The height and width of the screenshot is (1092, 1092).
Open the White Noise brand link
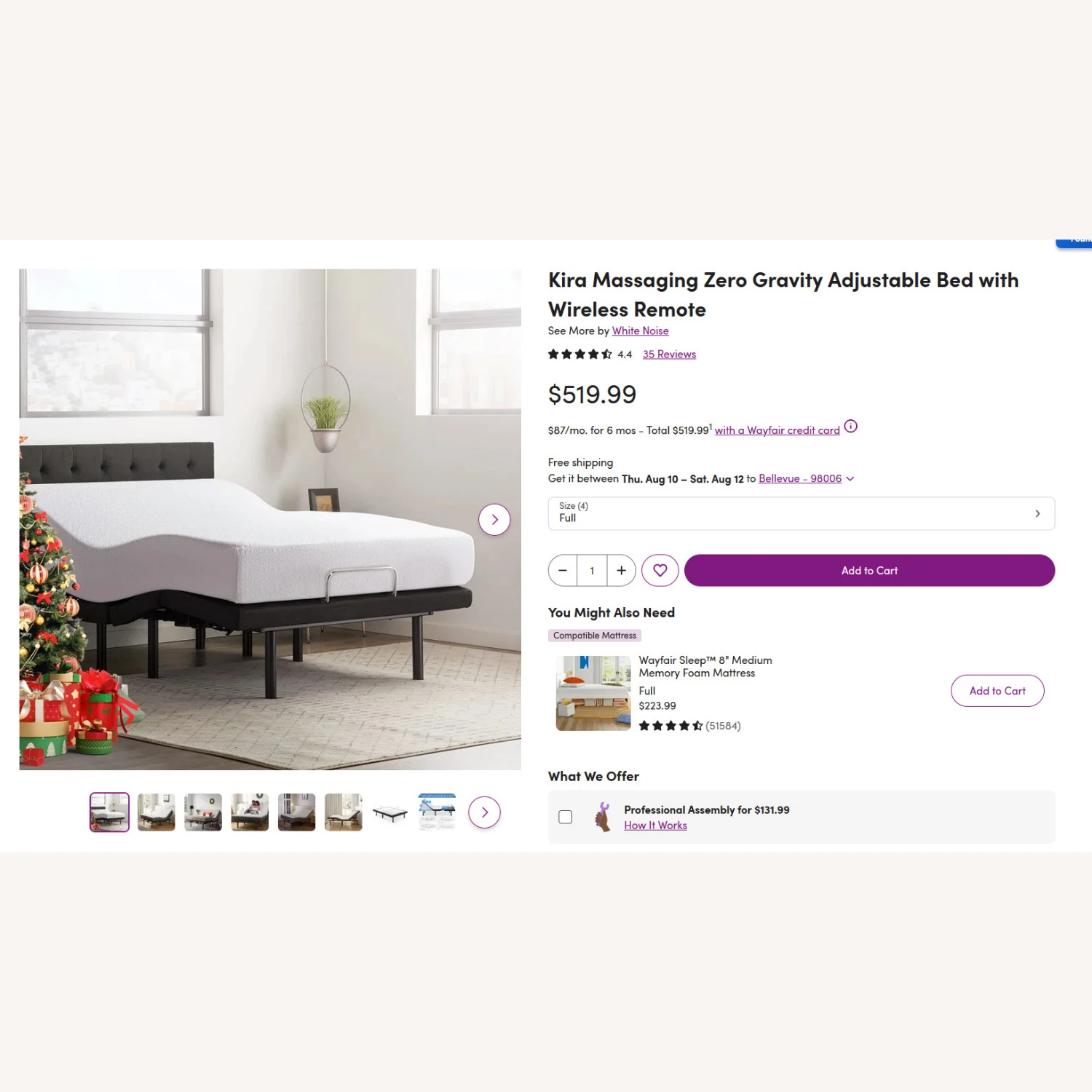click(x=640, y=331)
